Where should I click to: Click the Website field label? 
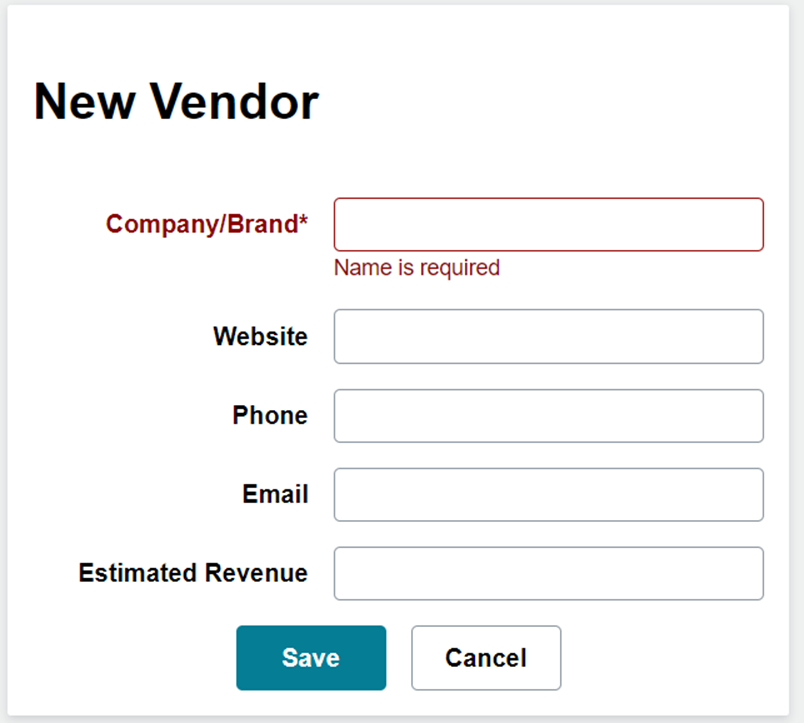coord(260,336)
